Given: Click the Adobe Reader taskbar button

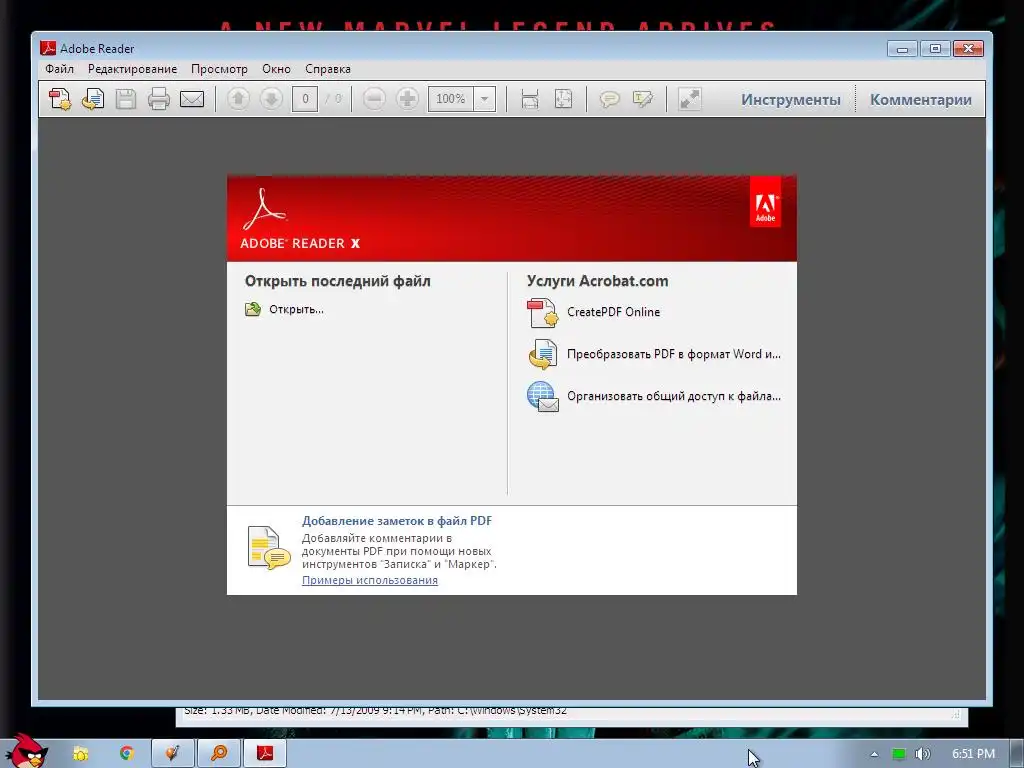Looking at the screenshot, I should point(265,753).
